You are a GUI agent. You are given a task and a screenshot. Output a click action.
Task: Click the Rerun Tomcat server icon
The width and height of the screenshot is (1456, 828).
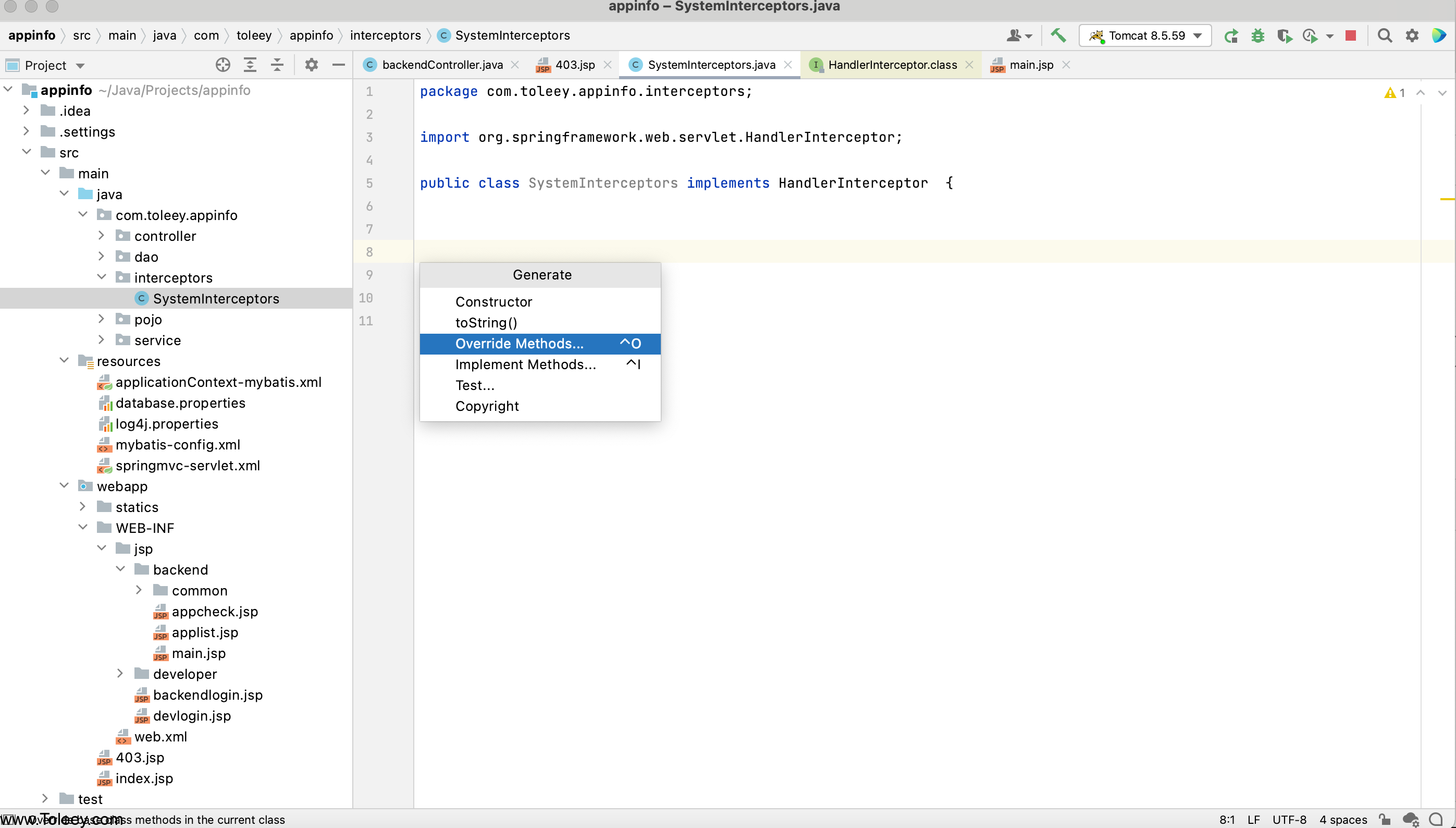[1231, 36]
